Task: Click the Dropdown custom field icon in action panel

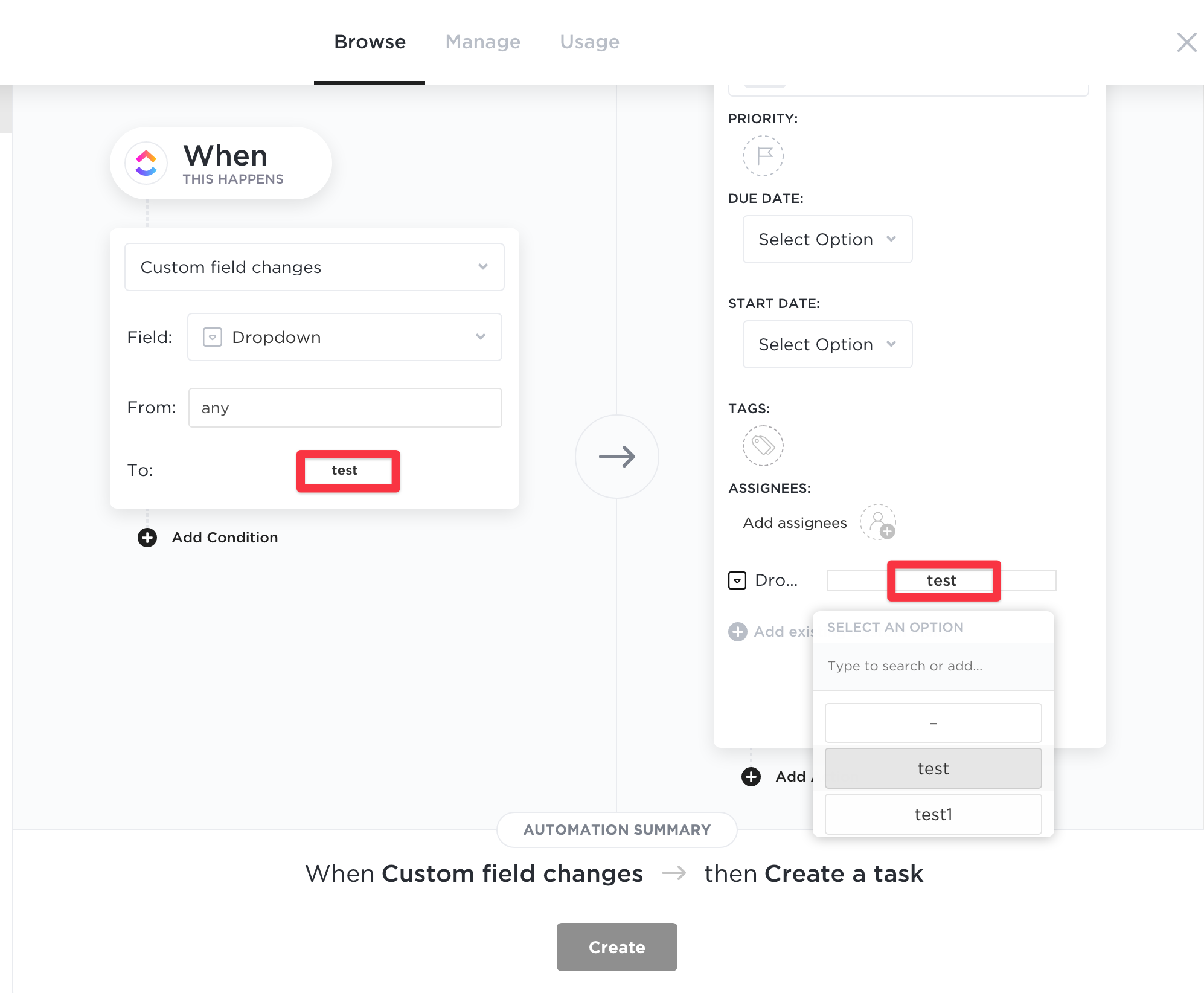Action: 737,580
